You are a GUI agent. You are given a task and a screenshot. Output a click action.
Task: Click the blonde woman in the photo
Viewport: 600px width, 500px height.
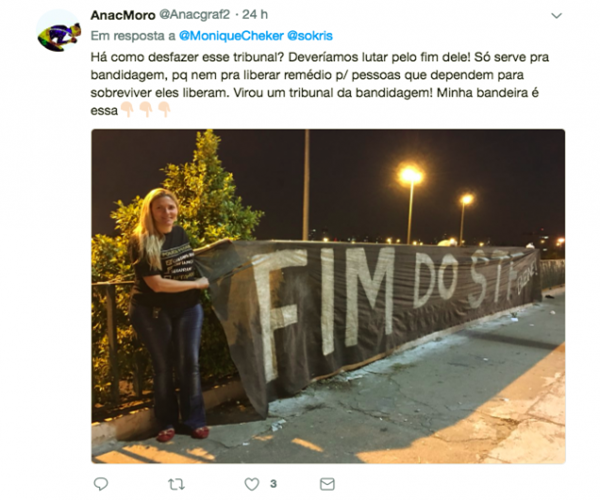(x=168, y=314)
